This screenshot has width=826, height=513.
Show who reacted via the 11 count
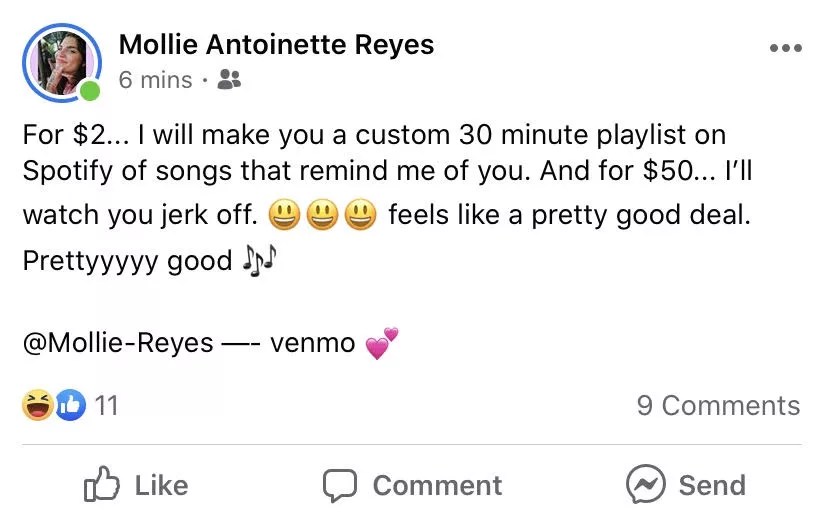(x=106, y=405)
